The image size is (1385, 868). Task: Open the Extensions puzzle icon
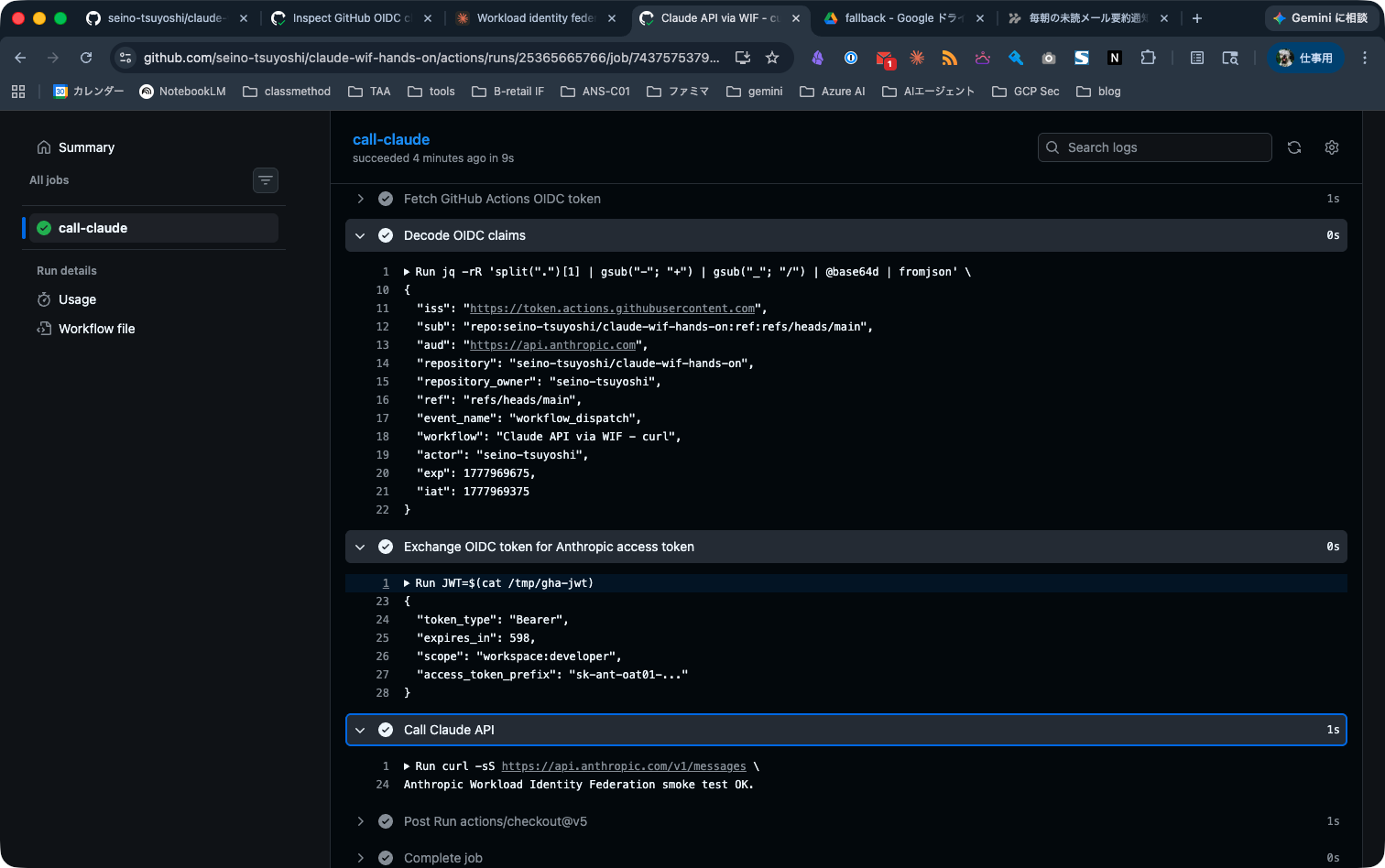pyautogui.click(x=1148, y=58)
